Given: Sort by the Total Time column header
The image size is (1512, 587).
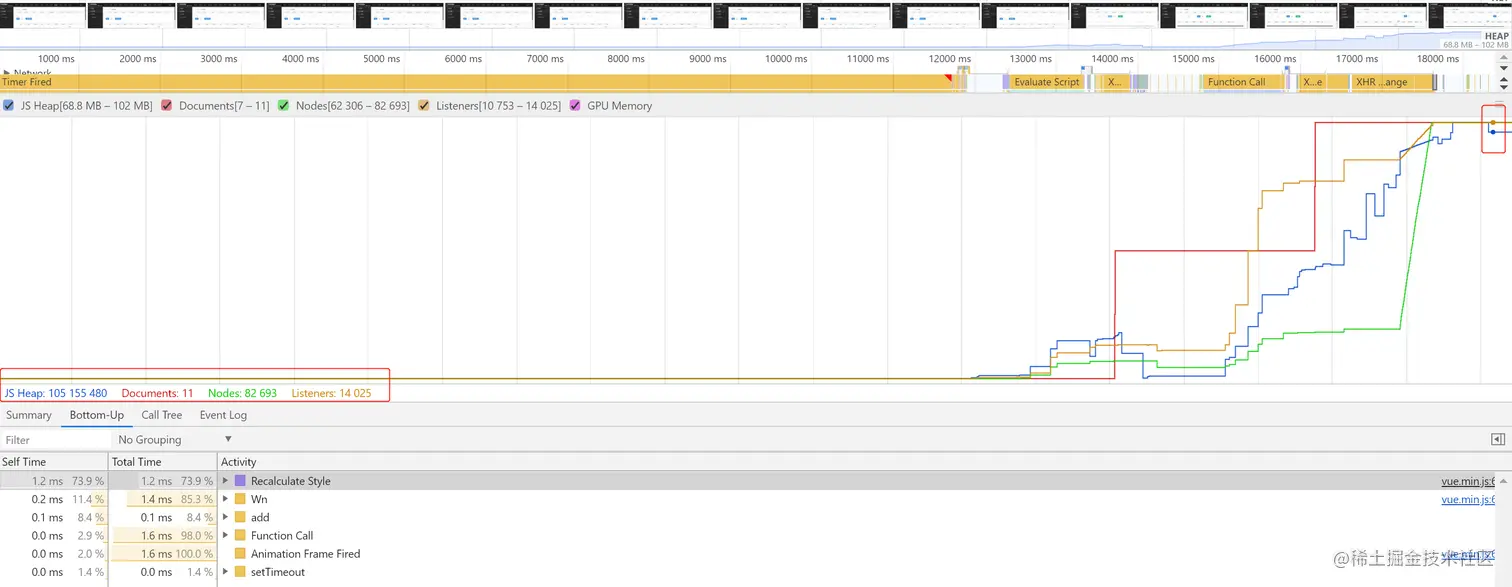Looking at the screenshot, I should click(x=162, y=462).
